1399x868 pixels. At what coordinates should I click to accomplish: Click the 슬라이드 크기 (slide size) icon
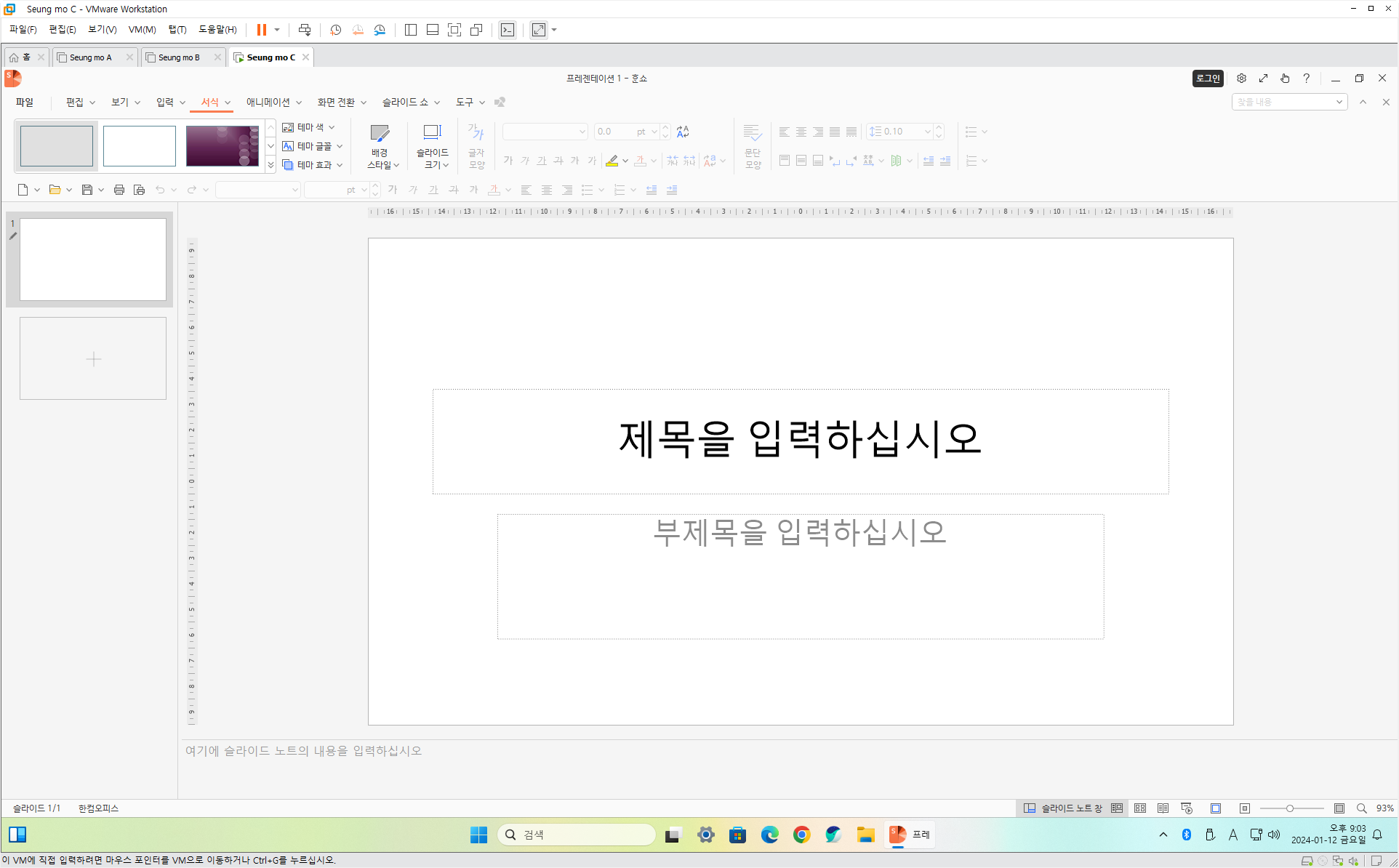[432, 133]
